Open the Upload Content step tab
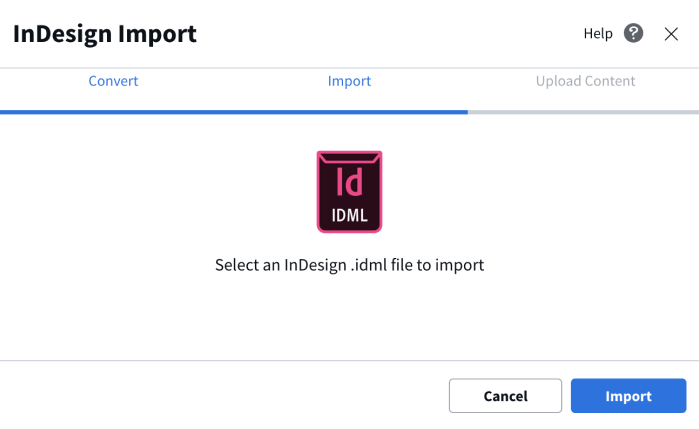 pos(585,81)
